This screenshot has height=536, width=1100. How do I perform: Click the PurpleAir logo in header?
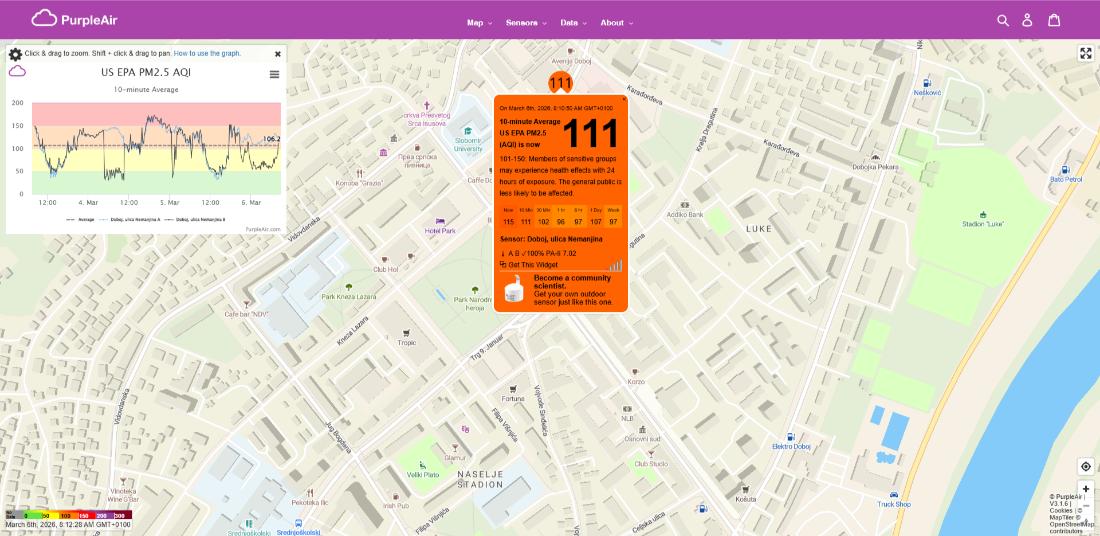(74, 19)
